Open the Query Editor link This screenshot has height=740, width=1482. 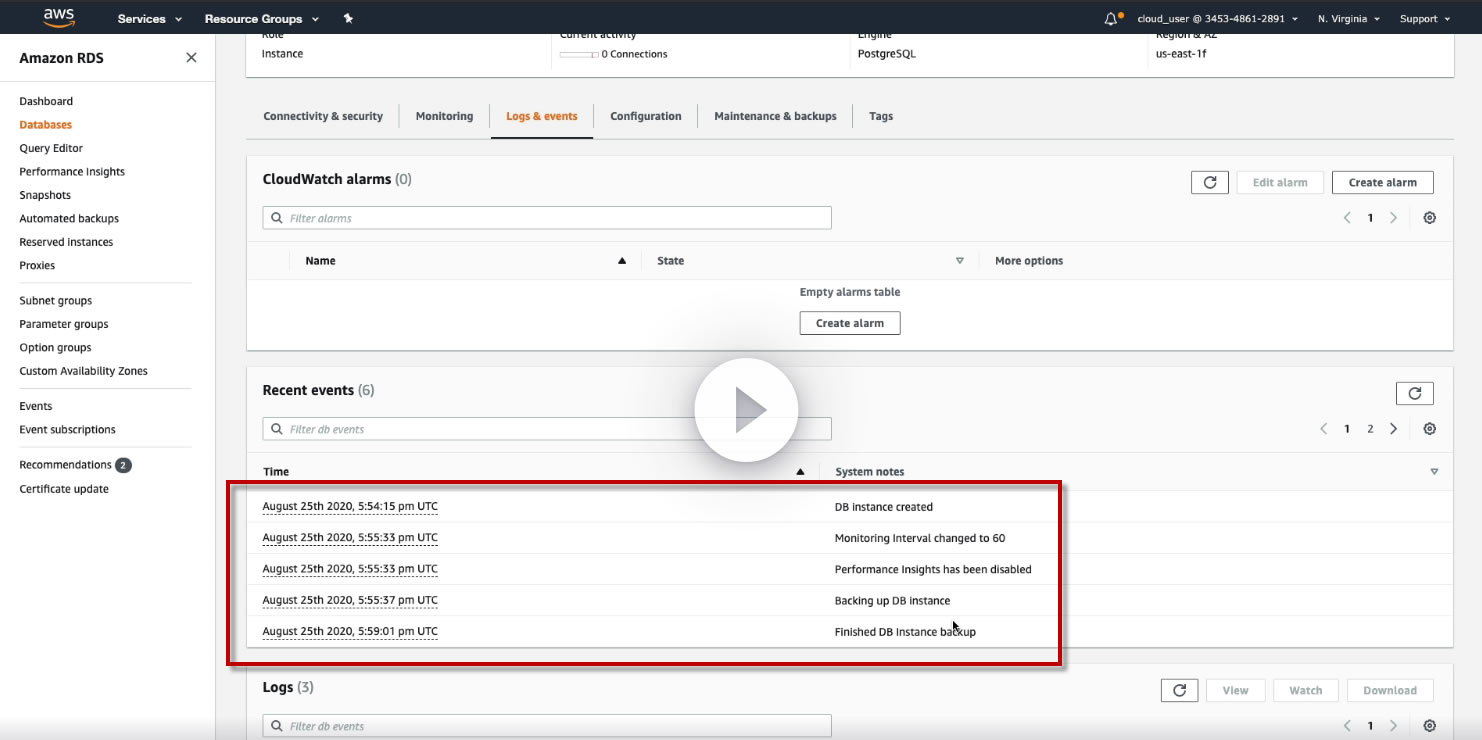tap(51, 148)
